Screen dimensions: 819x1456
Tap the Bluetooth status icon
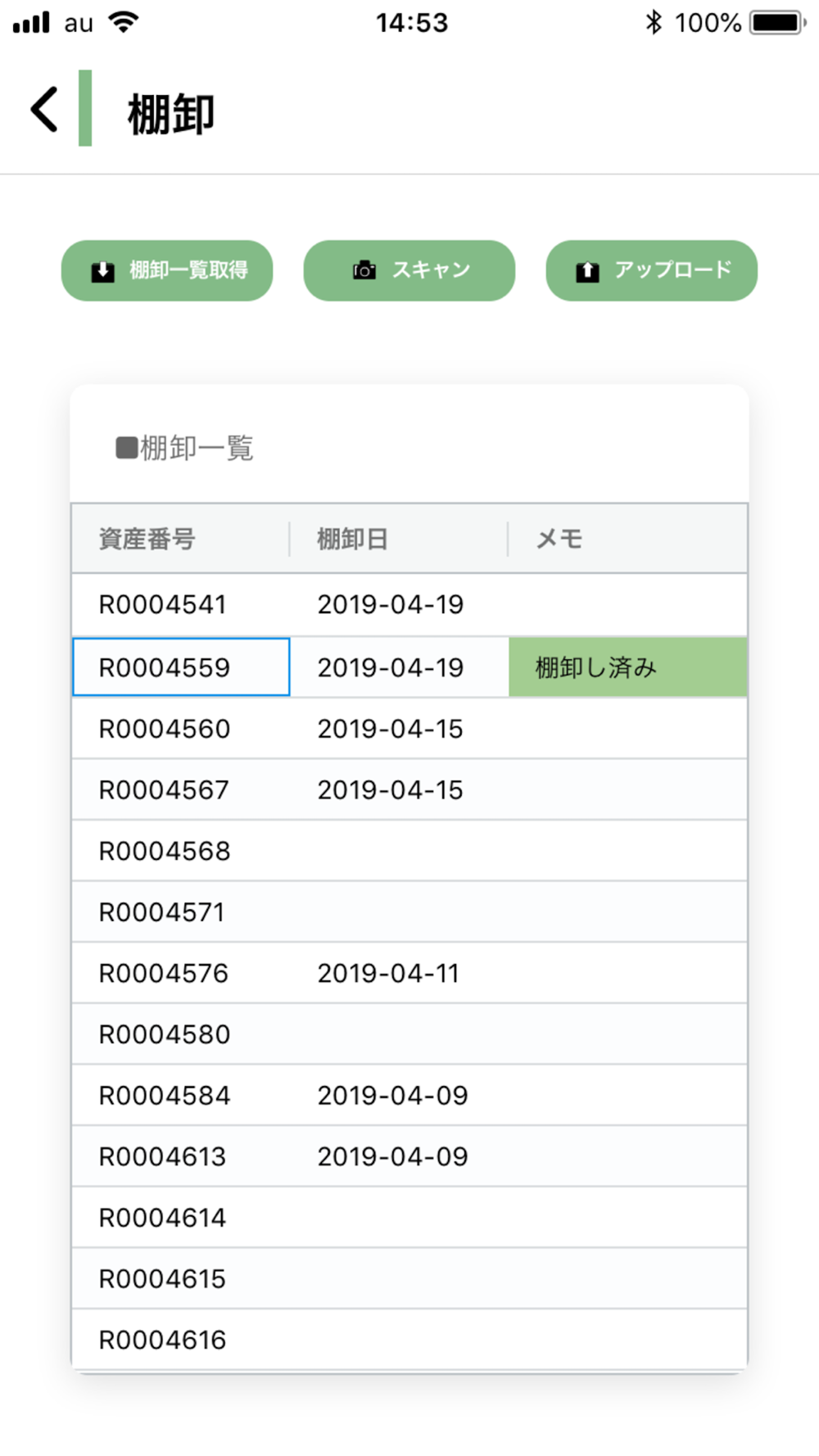point(653,22)
